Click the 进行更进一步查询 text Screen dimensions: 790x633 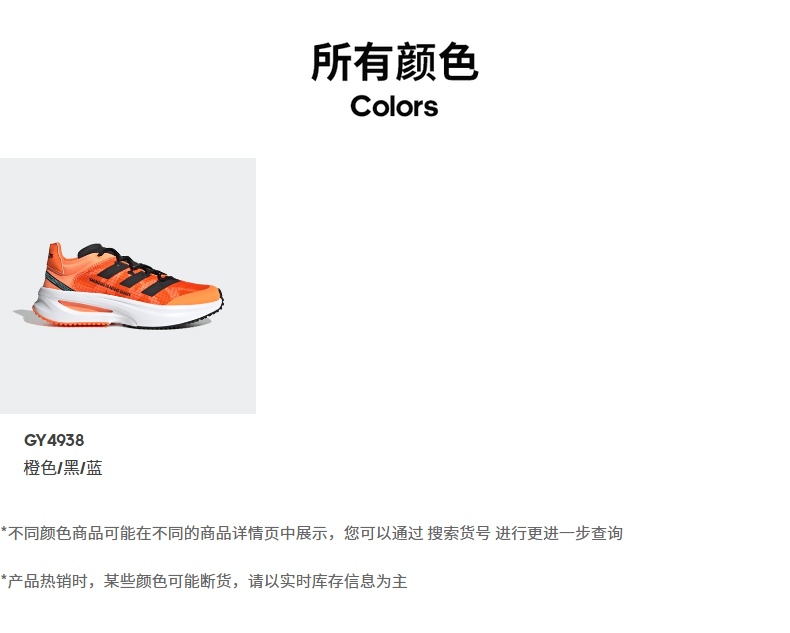pos(559,533)
